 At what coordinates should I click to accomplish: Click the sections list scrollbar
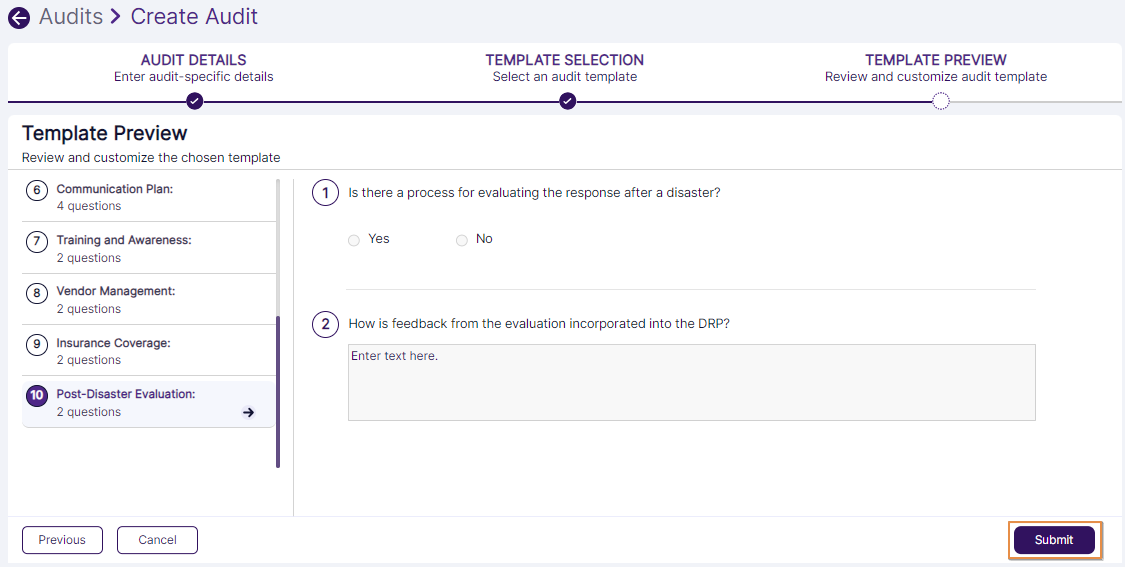pyautogui.click(x=278, y=392)
